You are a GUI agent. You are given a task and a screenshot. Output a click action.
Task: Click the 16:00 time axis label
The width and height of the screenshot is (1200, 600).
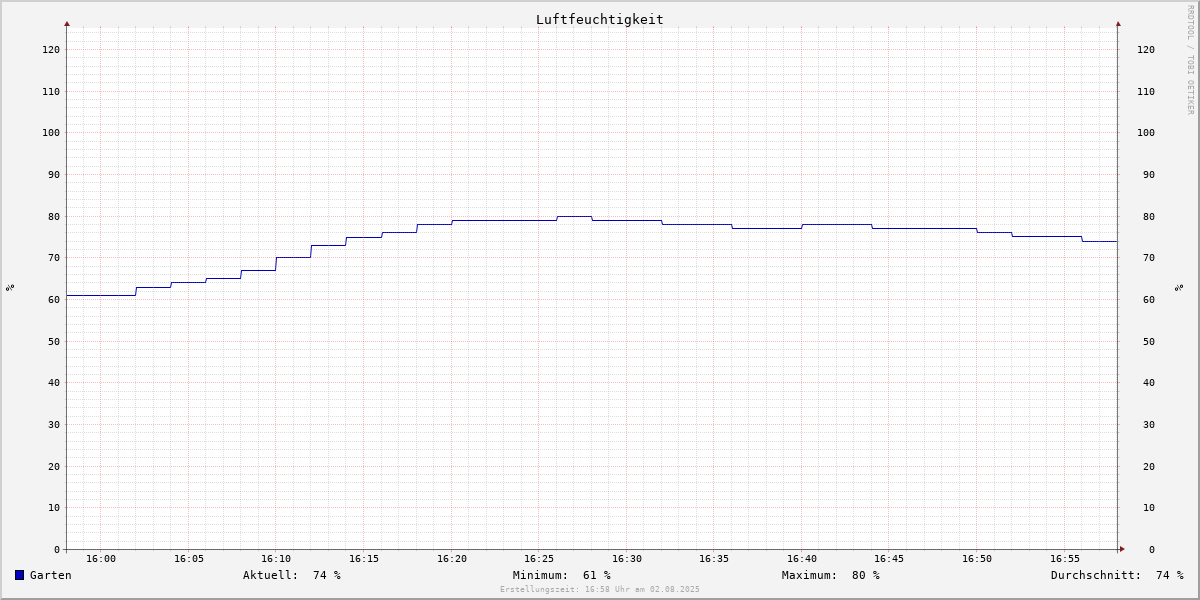click(x=101, y=559)
